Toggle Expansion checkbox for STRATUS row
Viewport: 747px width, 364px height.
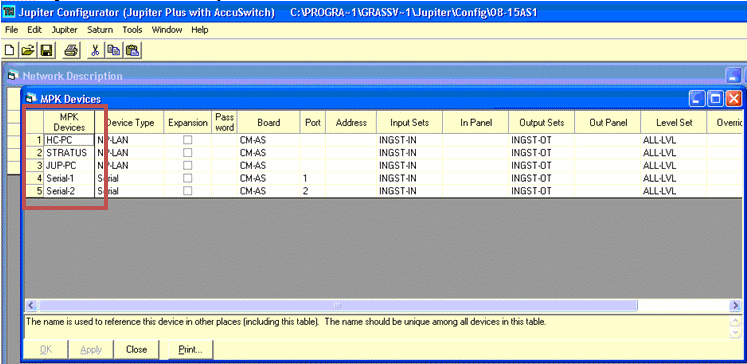click(x=188, y=153)
